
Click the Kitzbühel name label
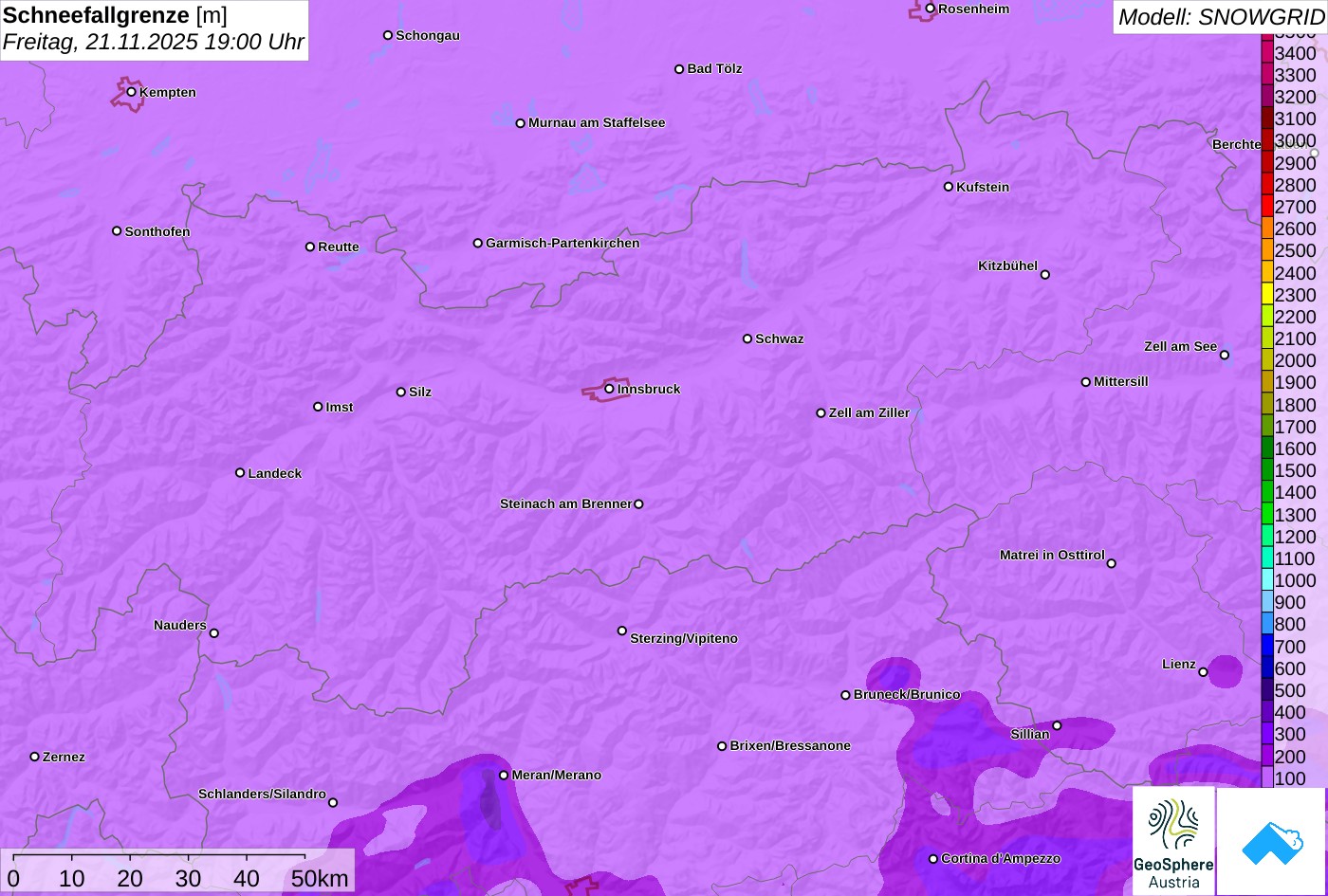[1007, 266]
